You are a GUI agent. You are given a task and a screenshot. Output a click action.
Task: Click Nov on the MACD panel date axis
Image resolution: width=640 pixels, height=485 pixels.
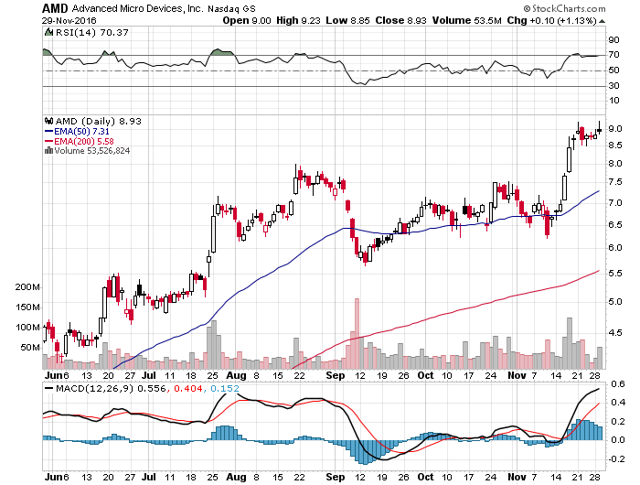pos(517,477)
